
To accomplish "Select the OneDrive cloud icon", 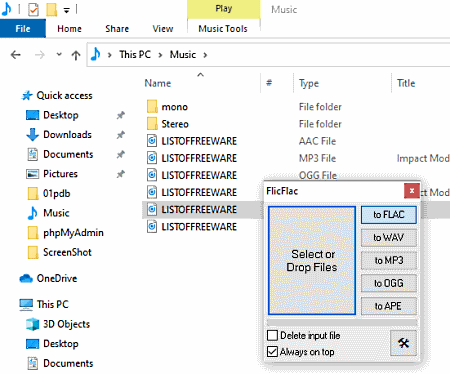I will tap(26, 278).
